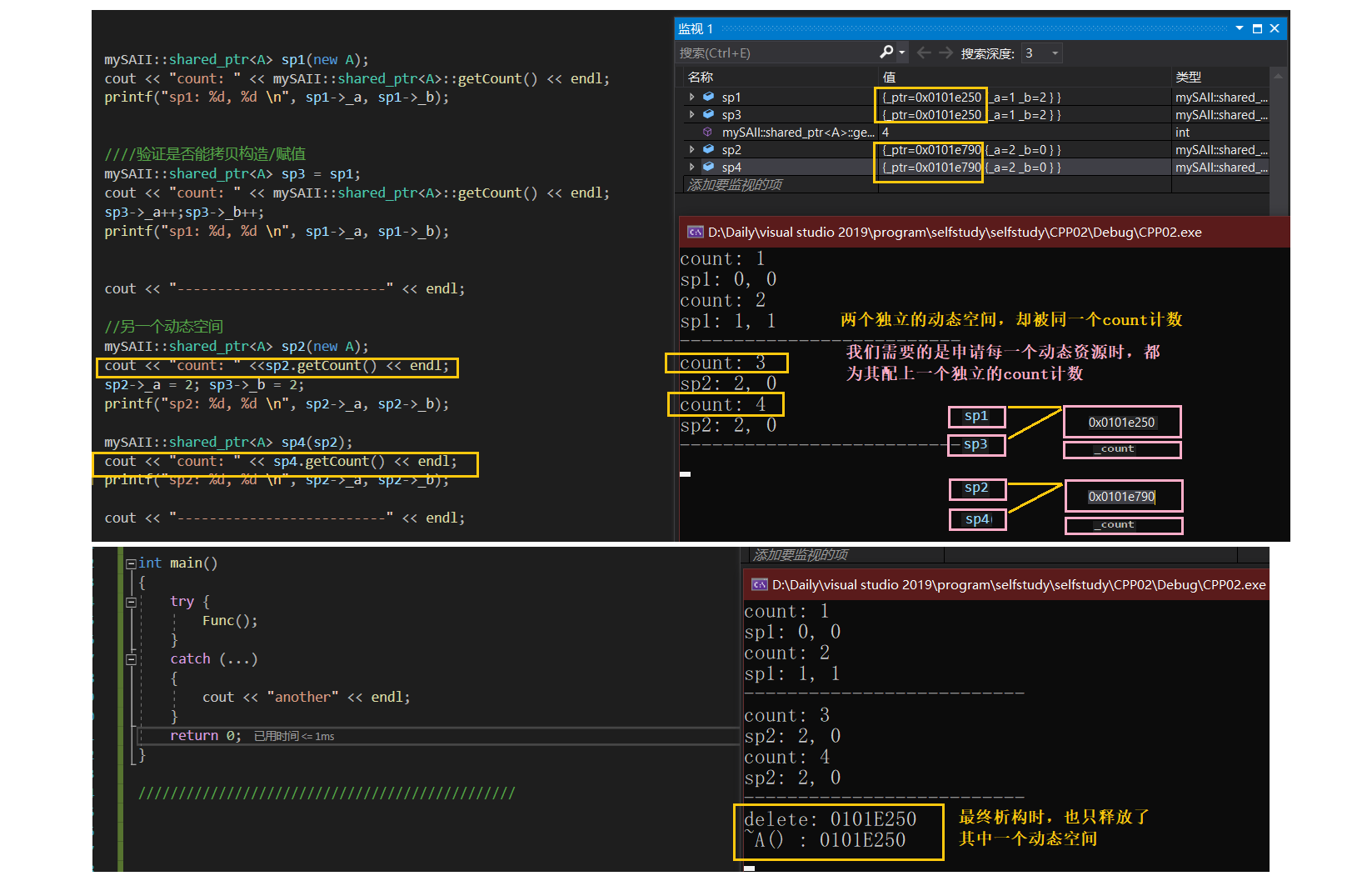This screenshot has height=896, width=1372.
Task: Click the value cell showing 4
Action: [x=1025, y=133]
